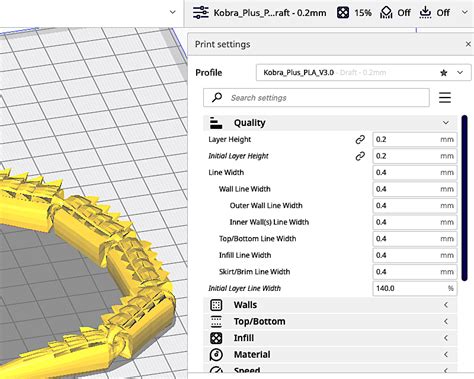This screenshot has width=474, height=379.
Task: Click the settings panel vertical scrollbar
Action: [464, 198]
